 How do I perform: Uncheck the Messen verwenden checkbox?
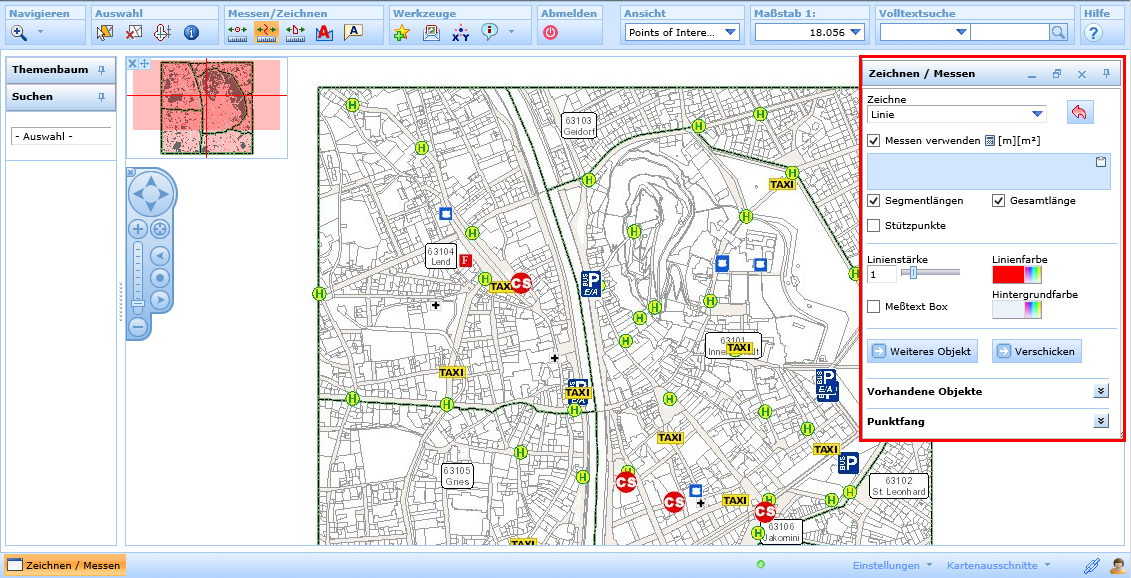[x=874, y=141]
